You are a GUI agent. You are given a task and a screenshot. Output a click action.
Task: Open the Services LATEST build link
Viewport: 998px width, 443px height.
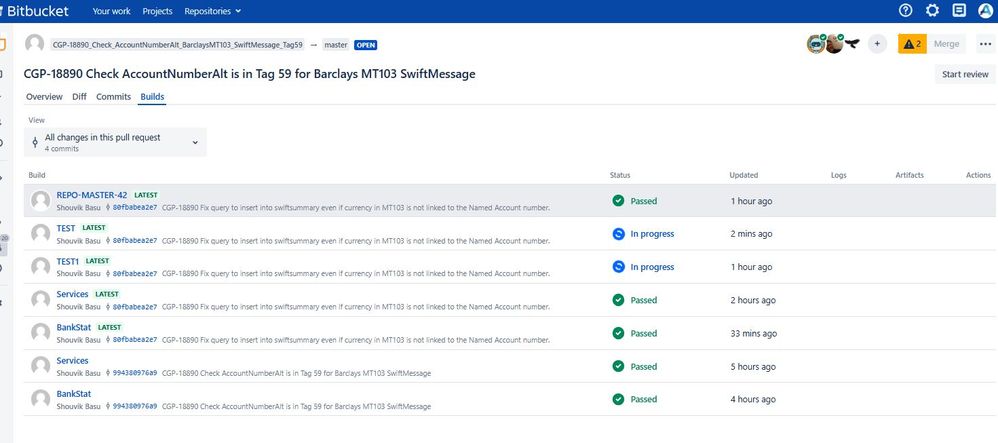pos(72,294)
